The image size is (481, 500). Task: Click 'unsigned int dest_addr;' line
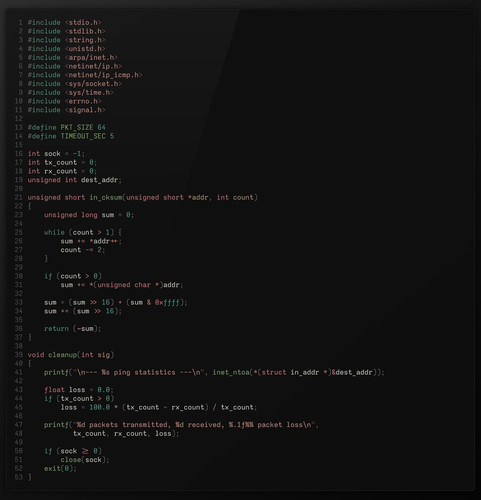(75, 180)
